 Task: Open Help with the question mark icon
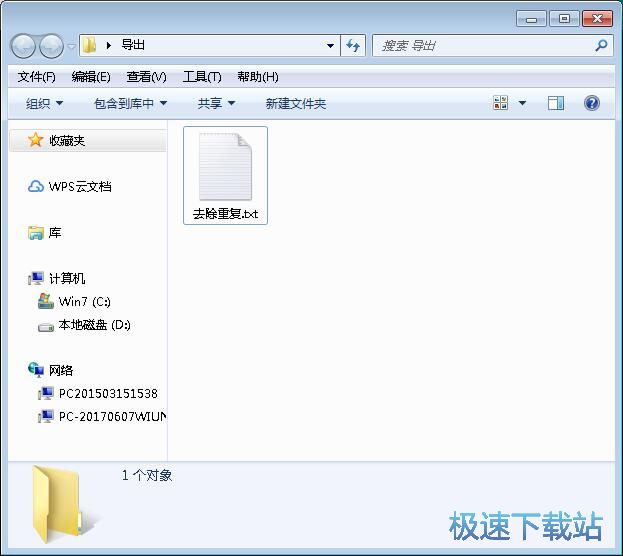tap(592, 103)
